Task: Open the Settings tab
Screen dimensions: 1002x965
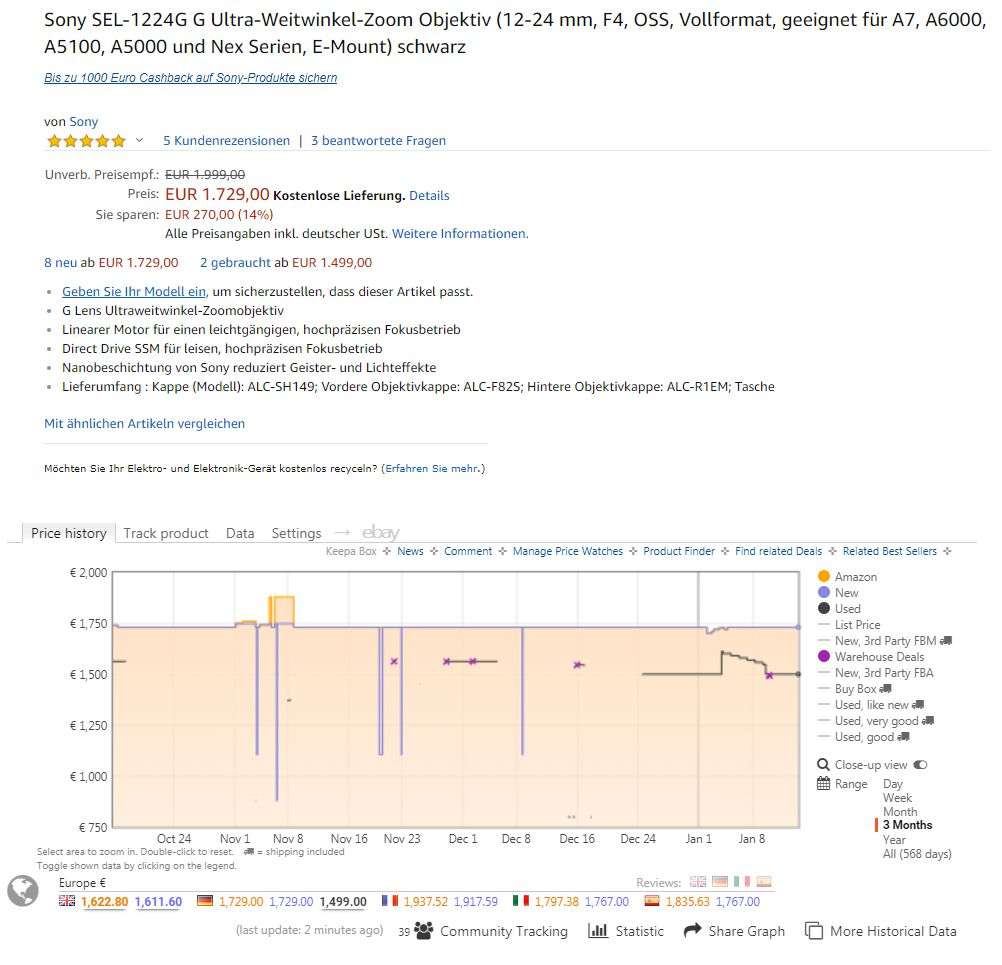Action: 296,534
